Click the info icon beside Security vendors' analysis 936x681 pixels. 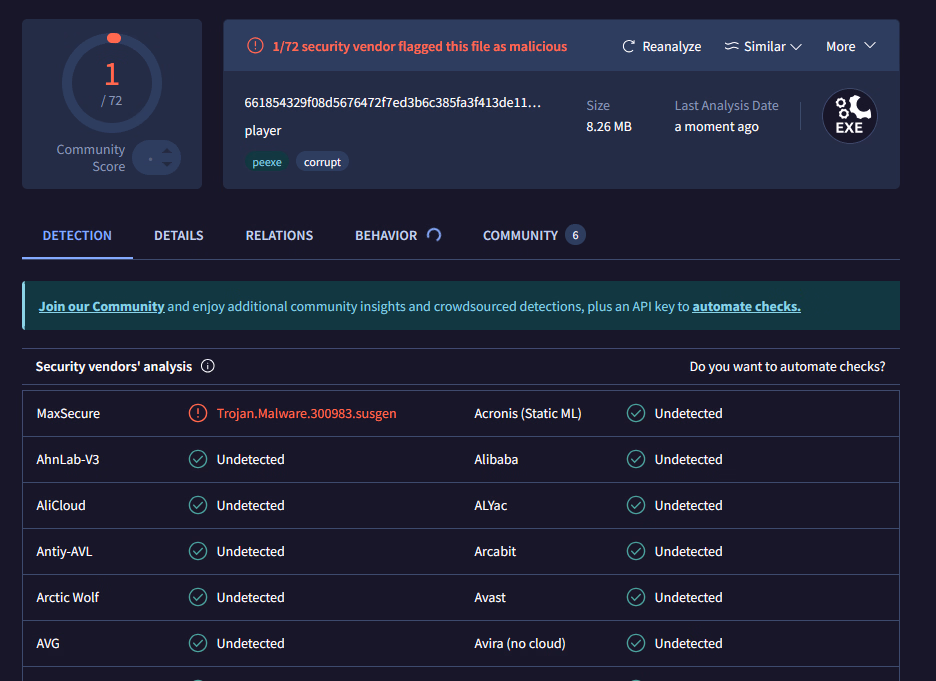[x=208, y=366]
